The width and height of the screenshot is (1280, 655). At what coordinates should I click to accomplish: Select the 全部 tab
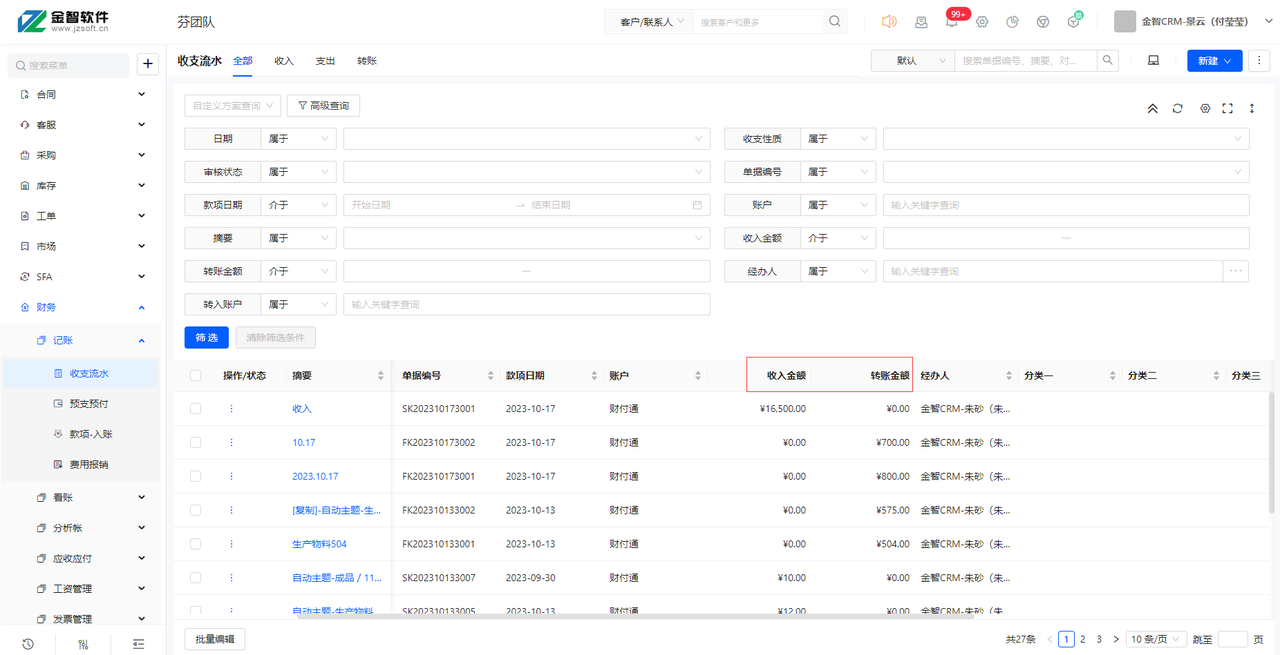pos(243,61)
